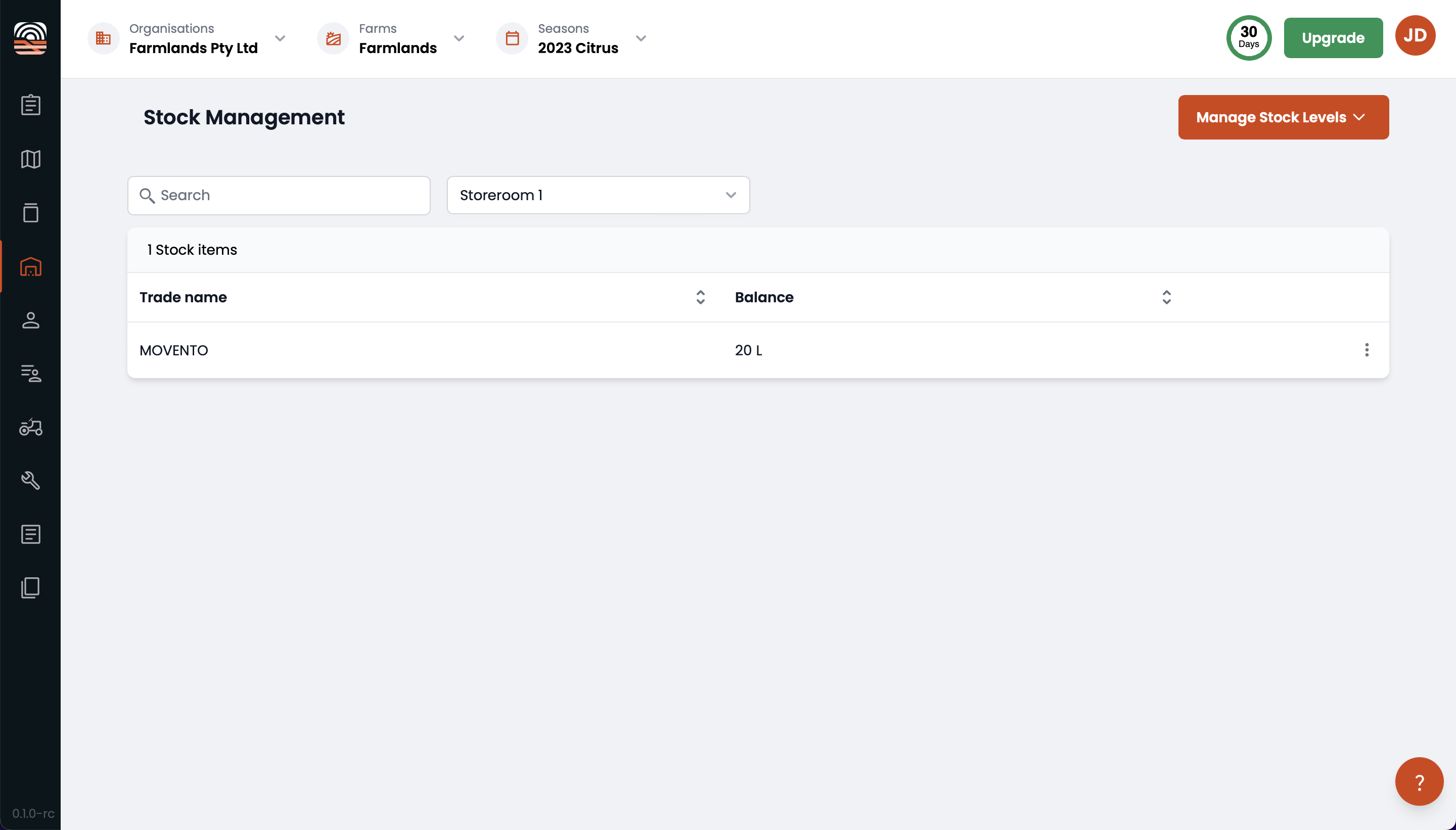The height and width of the screenshot is (830, 1456).
Task: Sort by Trade name arrows
Action: click(x=700, y=297)
